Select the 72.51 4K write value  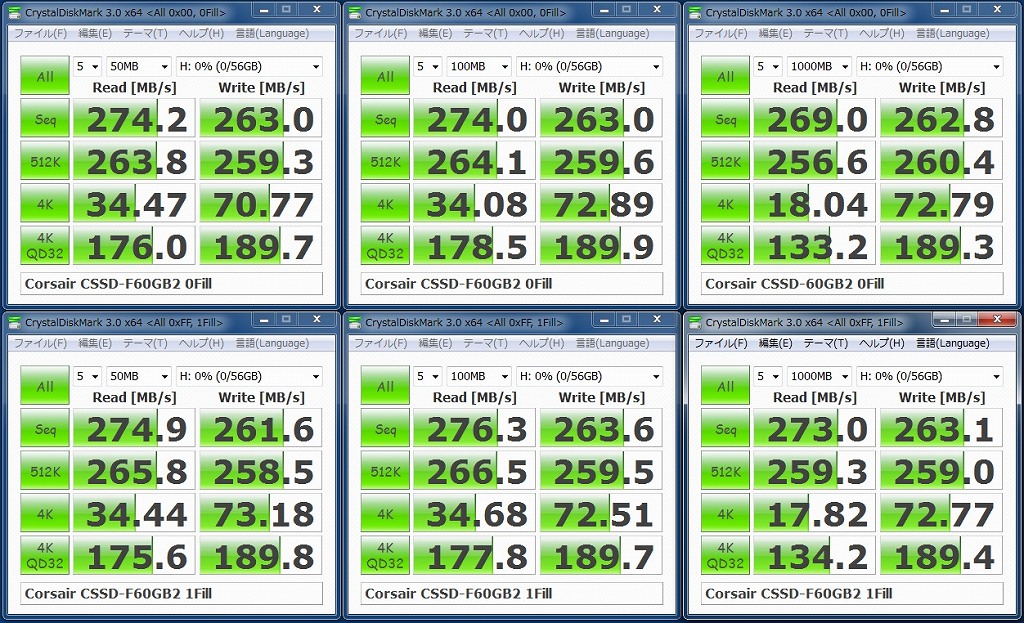[601, 513]
